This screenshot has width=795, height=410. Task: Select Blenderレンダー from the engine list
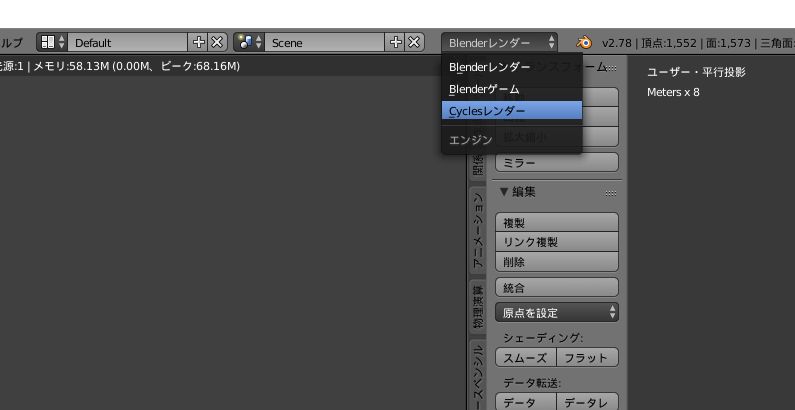(x=512, y=67)
